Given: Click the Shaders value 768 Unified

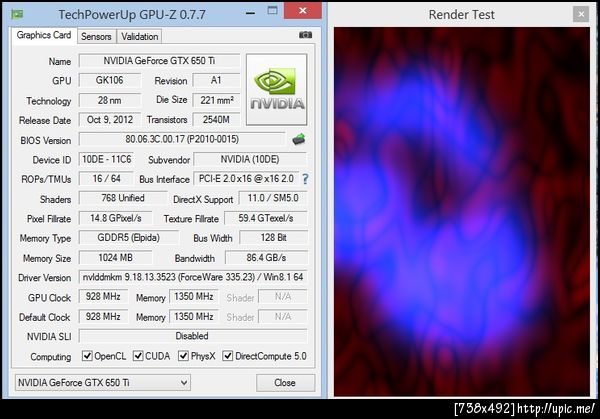Looking at the screenshot, I should [x=123, y=198].
